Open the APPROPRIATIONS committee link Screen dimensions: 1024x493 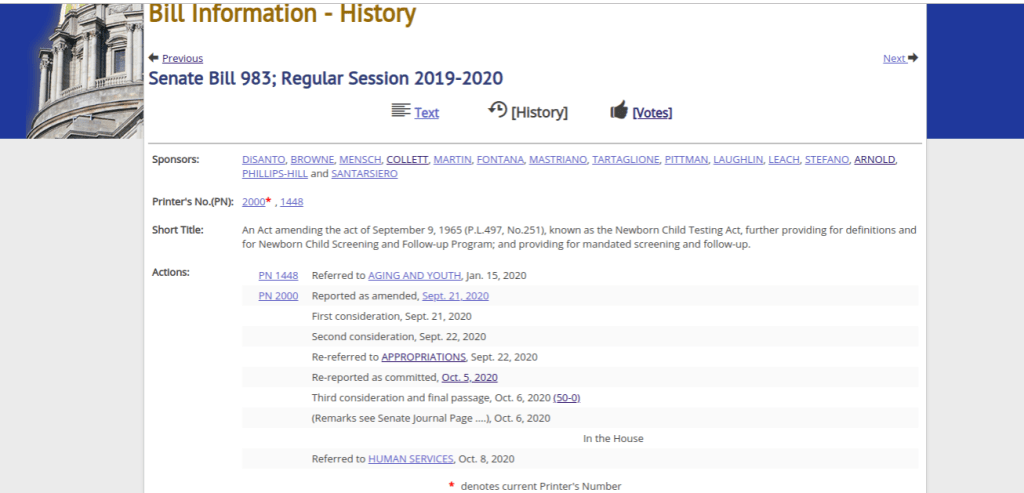coord(423,357)
